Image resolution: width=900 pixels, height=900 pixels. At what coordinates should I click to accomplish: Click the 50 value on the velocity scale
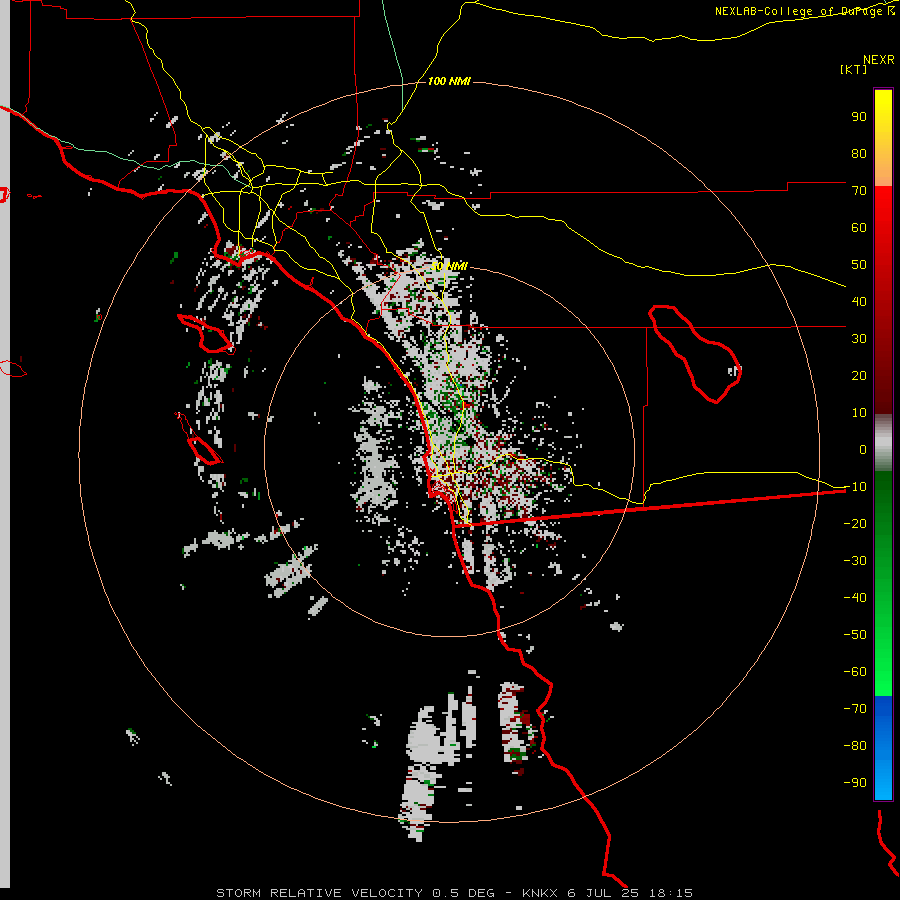(859, 265)
